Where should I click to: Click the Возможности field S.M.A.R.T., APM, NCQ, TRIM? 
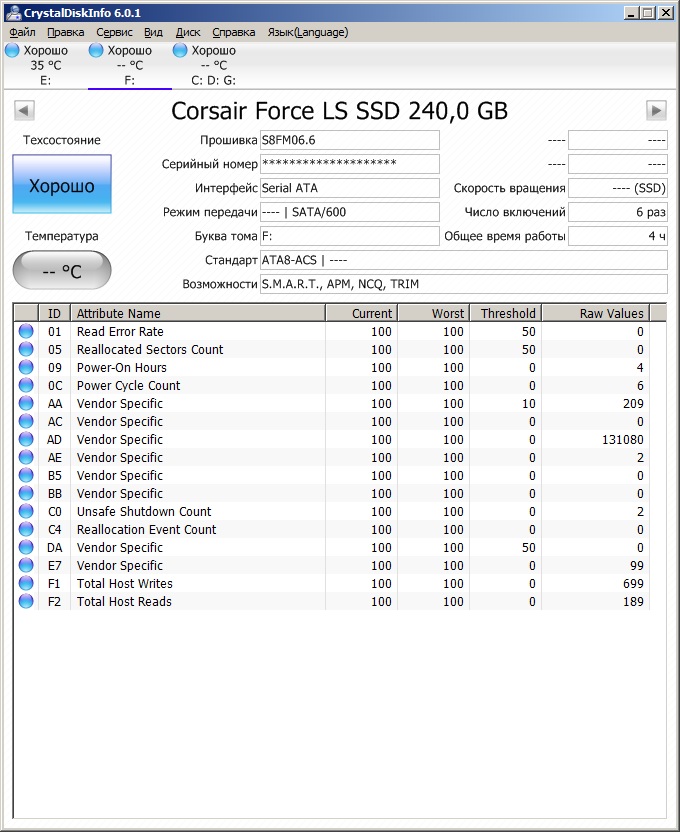pos(464,284)
